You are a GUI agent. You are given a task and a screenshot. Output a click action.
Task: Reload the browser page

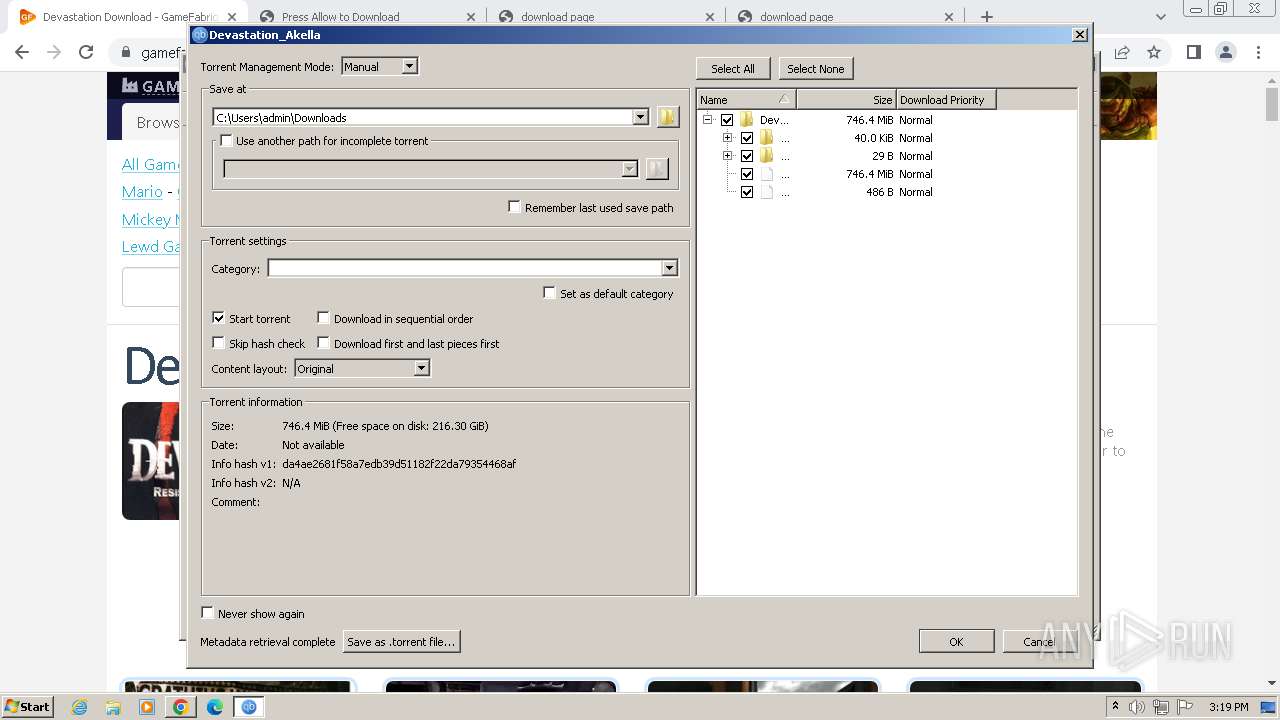[x=86, y=52]
